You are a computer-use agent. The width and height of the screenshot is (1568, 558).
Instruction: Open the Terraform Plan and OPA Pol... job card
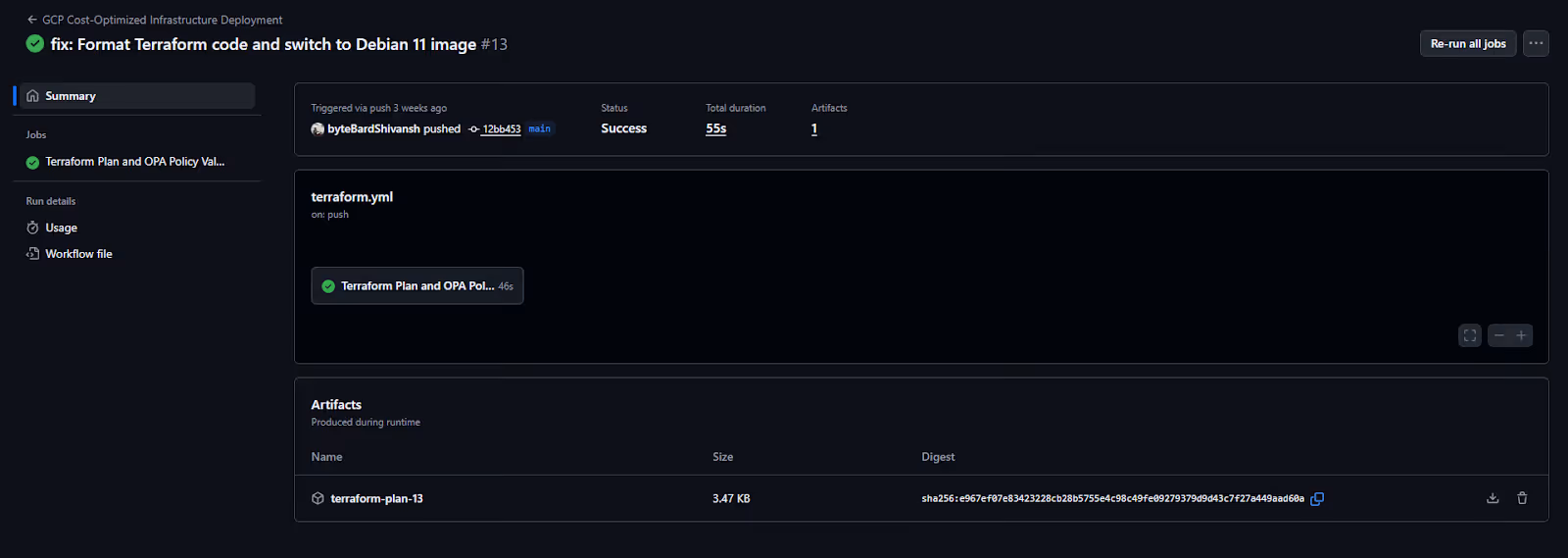[417, 285]
